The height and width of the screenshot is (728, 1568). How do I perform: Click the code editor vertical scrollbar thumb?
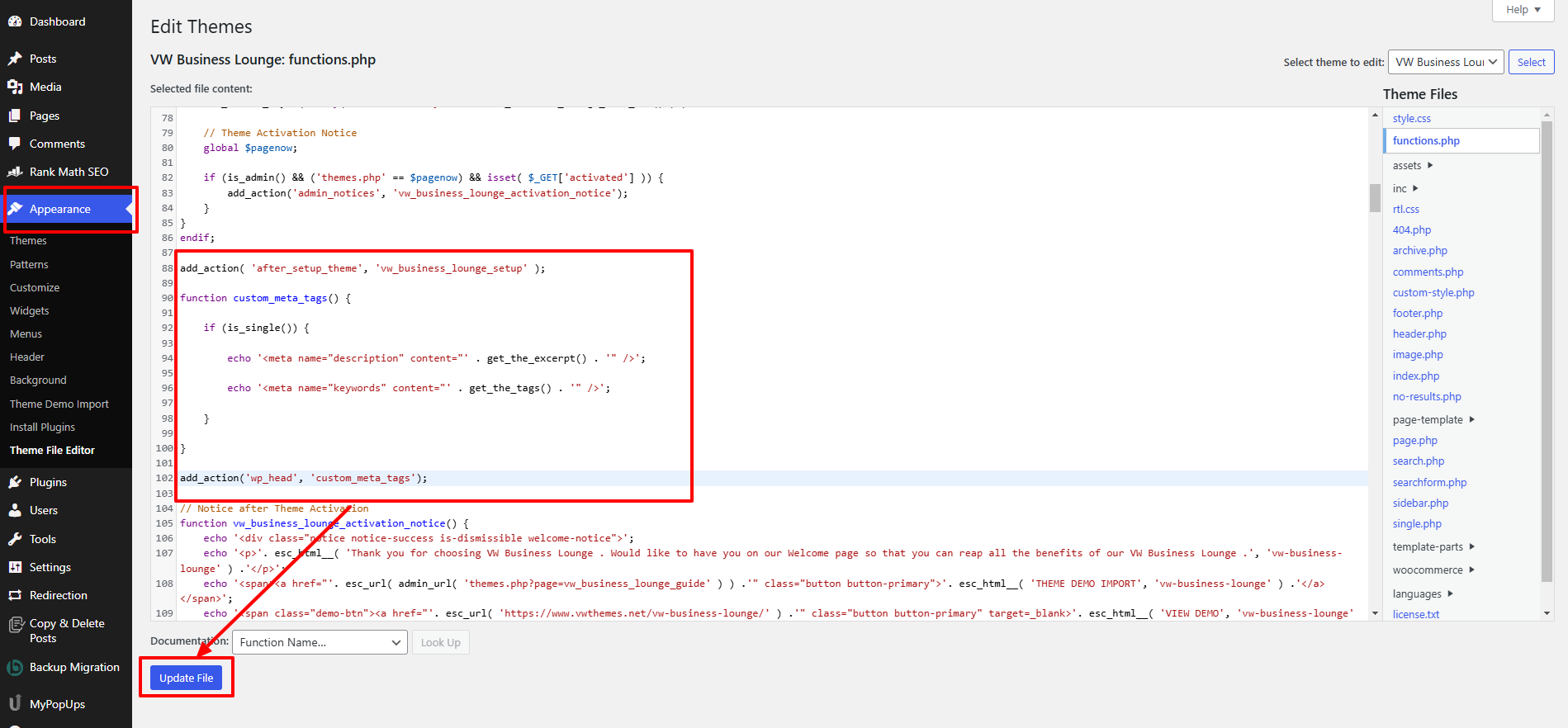tap(1375, 198)
